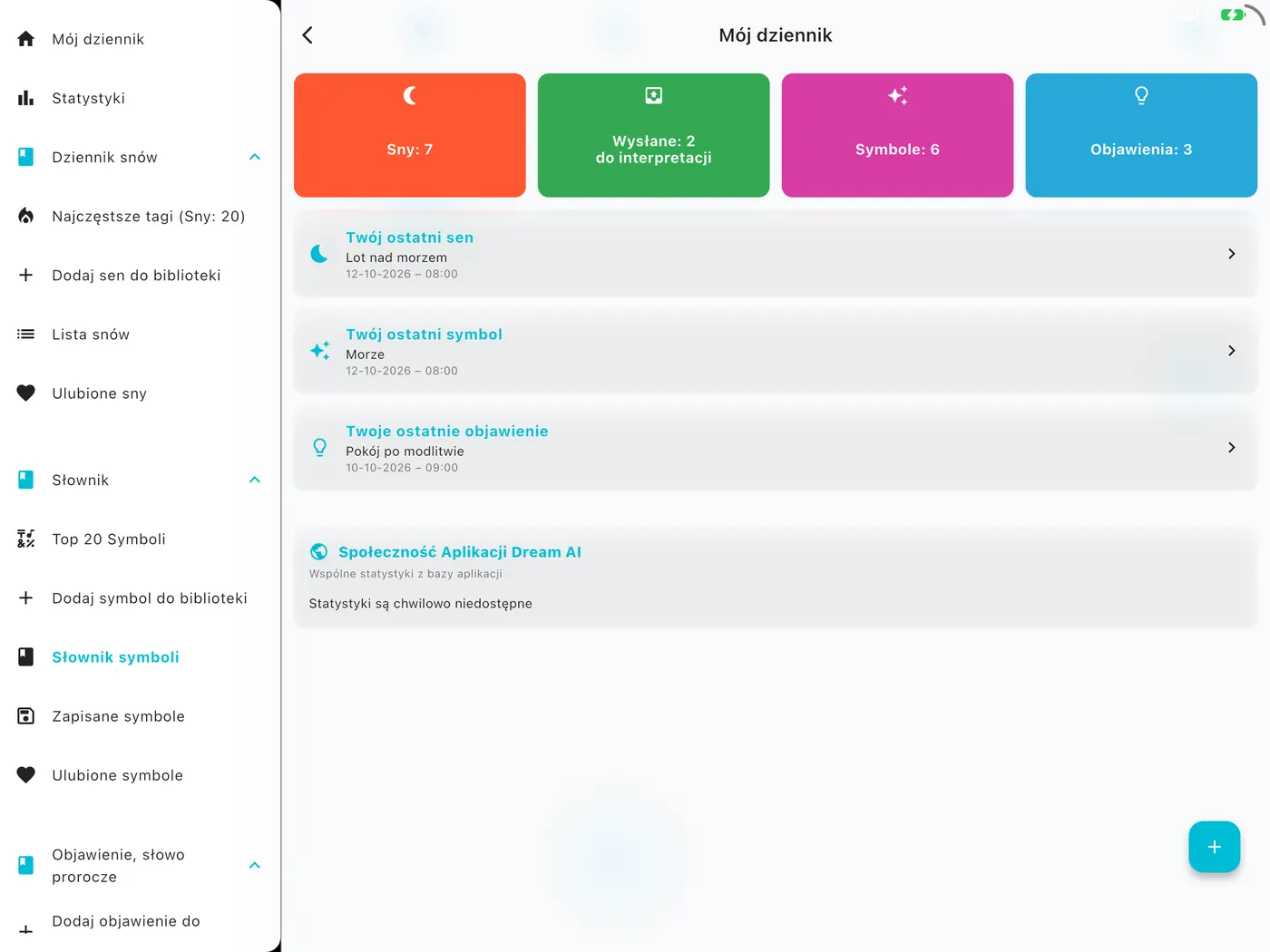Go back using the back arrow
The image size is (1270, 952).
[x=308, y=35]
